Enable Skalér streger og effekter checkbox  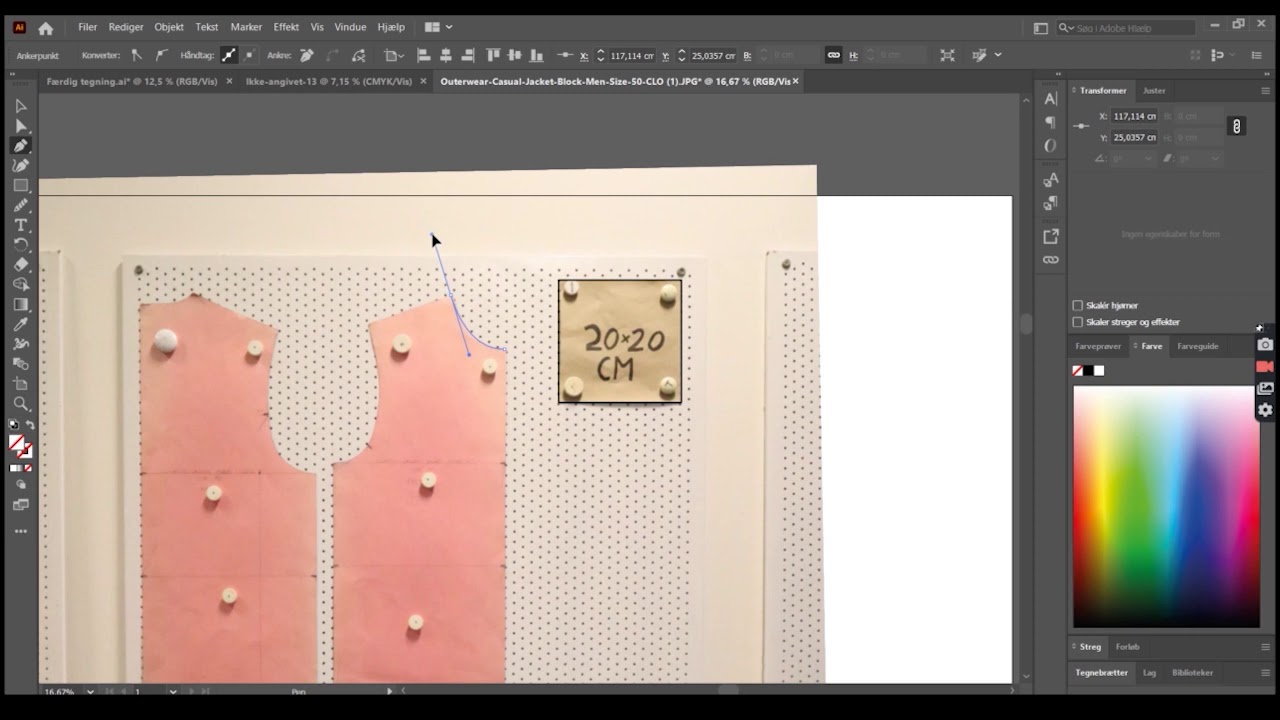pyautogui.click(x=1077, y=322)
